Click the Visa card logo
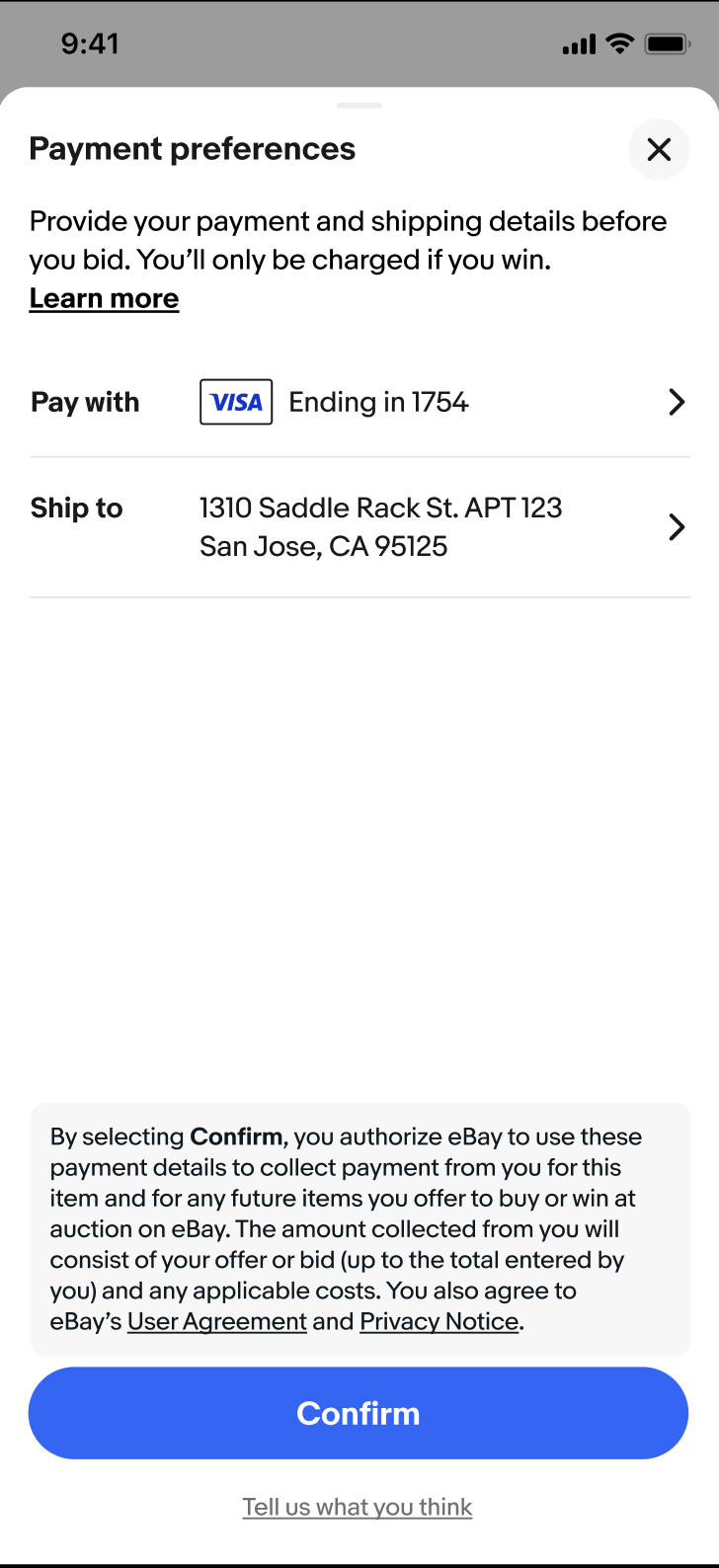The width and height of the screenshot is (719, 1568). [236, 402]
